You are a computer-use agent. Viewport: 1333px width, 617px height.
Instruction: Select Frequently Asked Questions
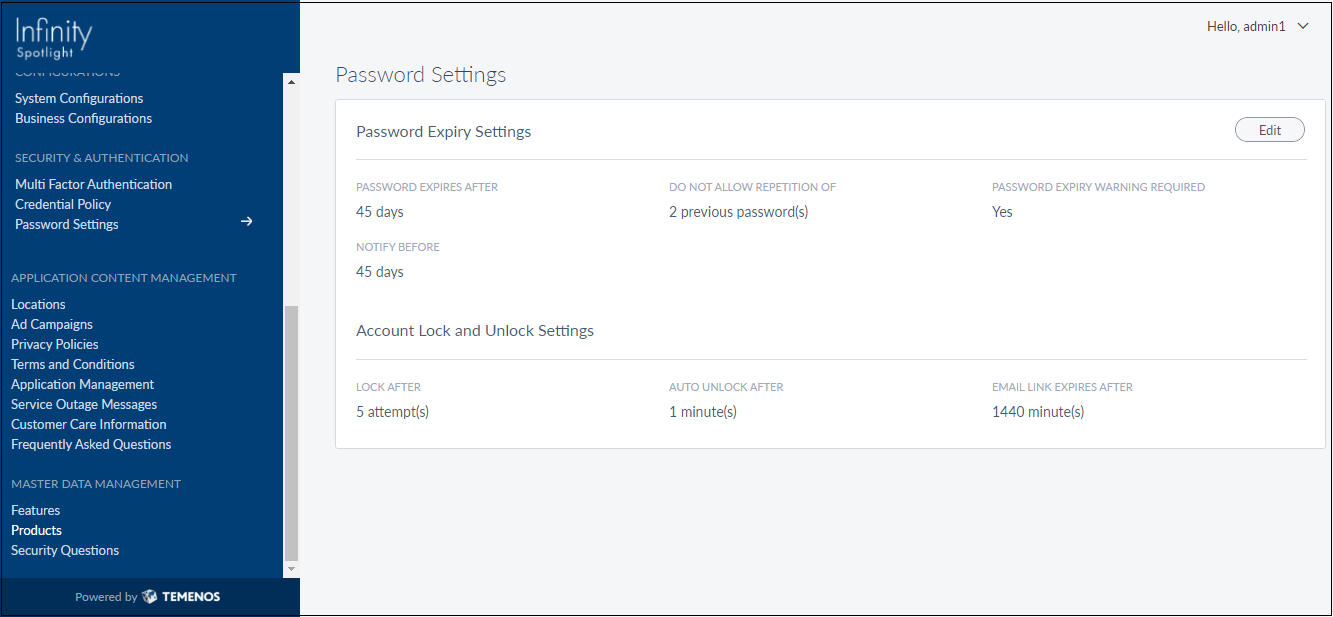[91, 444]
